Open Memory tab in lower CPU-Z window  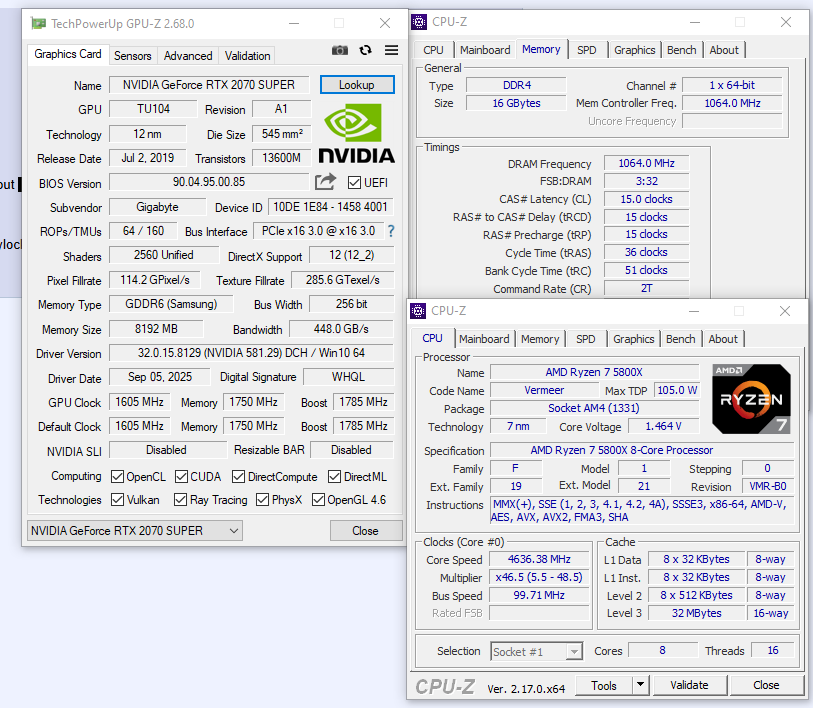(540, 339)
